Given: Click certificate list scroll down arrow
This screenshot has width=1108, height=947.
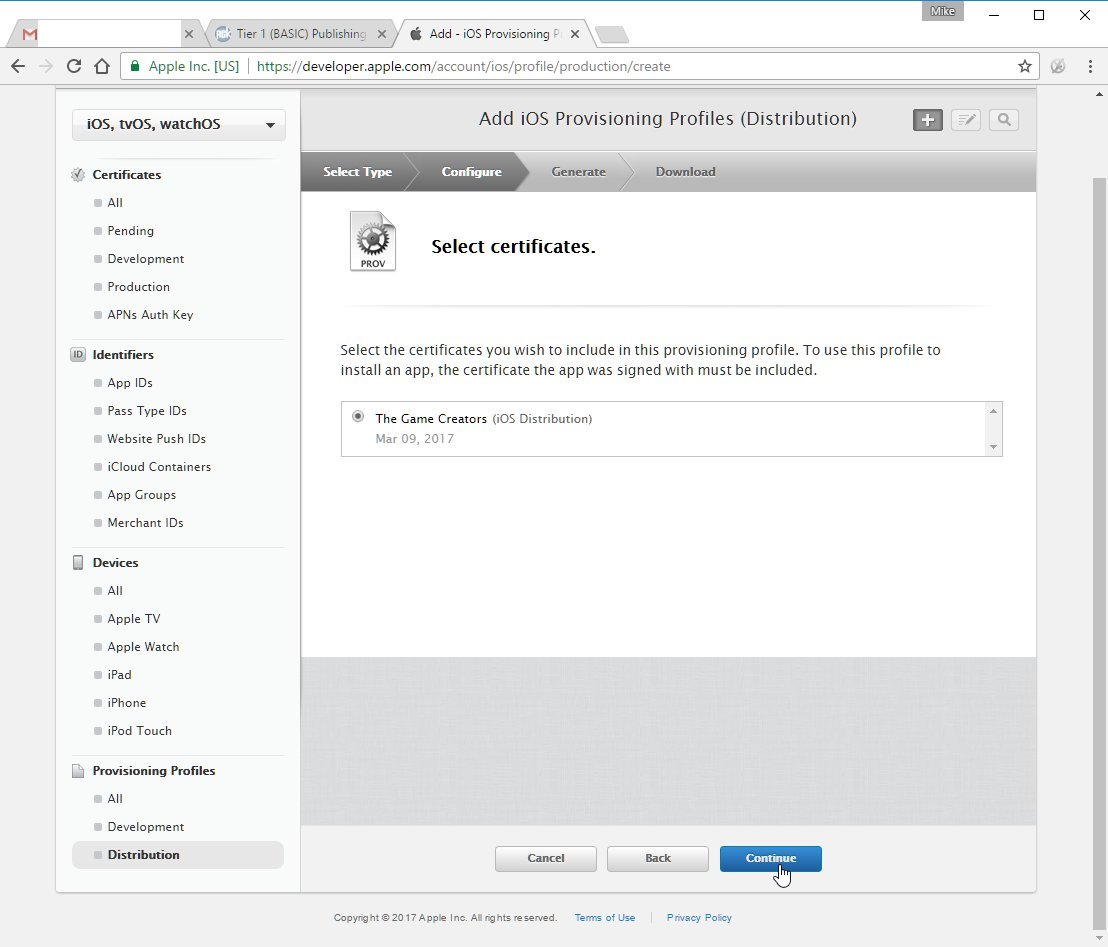Looking at the screenshot, I should pyautogui.click(x=994, y=447).
